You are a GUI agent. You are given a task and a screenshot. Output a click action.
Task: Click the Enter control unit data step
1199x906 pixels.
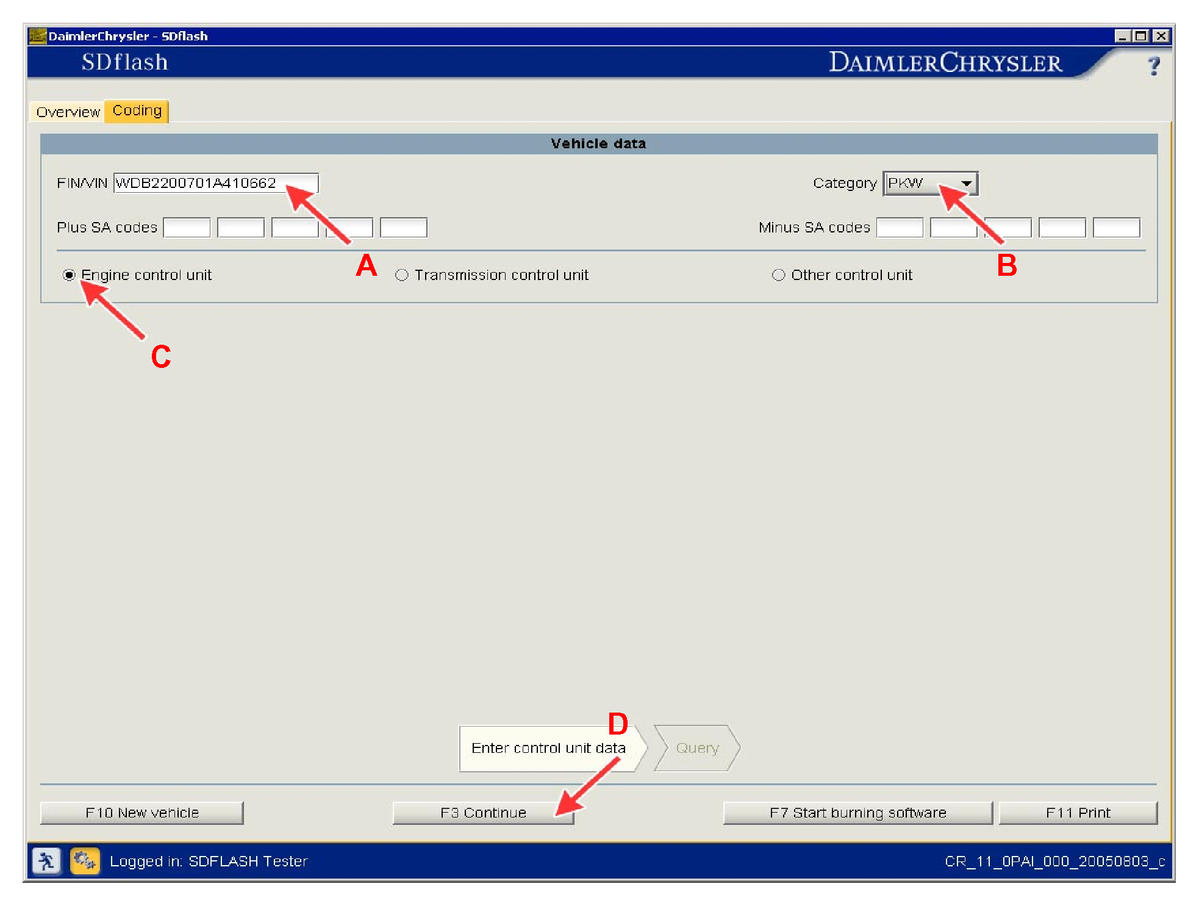pyautogui.click(x=548, y=748)
